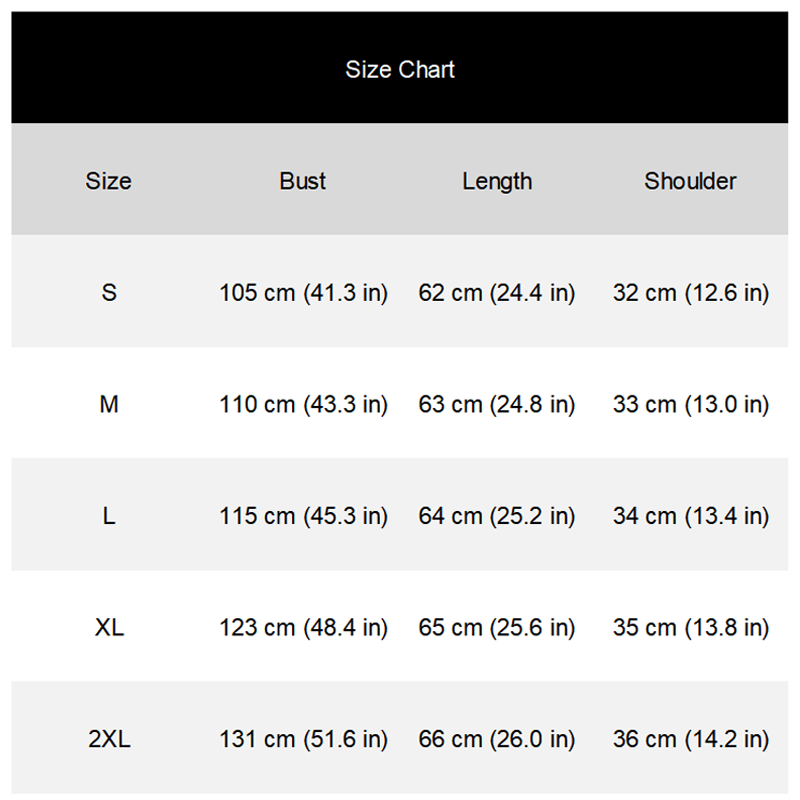The image size is (800, 800).
Task: Select shoulder value 34 cm (13.4 in)
Action: (x=690, y=516)
